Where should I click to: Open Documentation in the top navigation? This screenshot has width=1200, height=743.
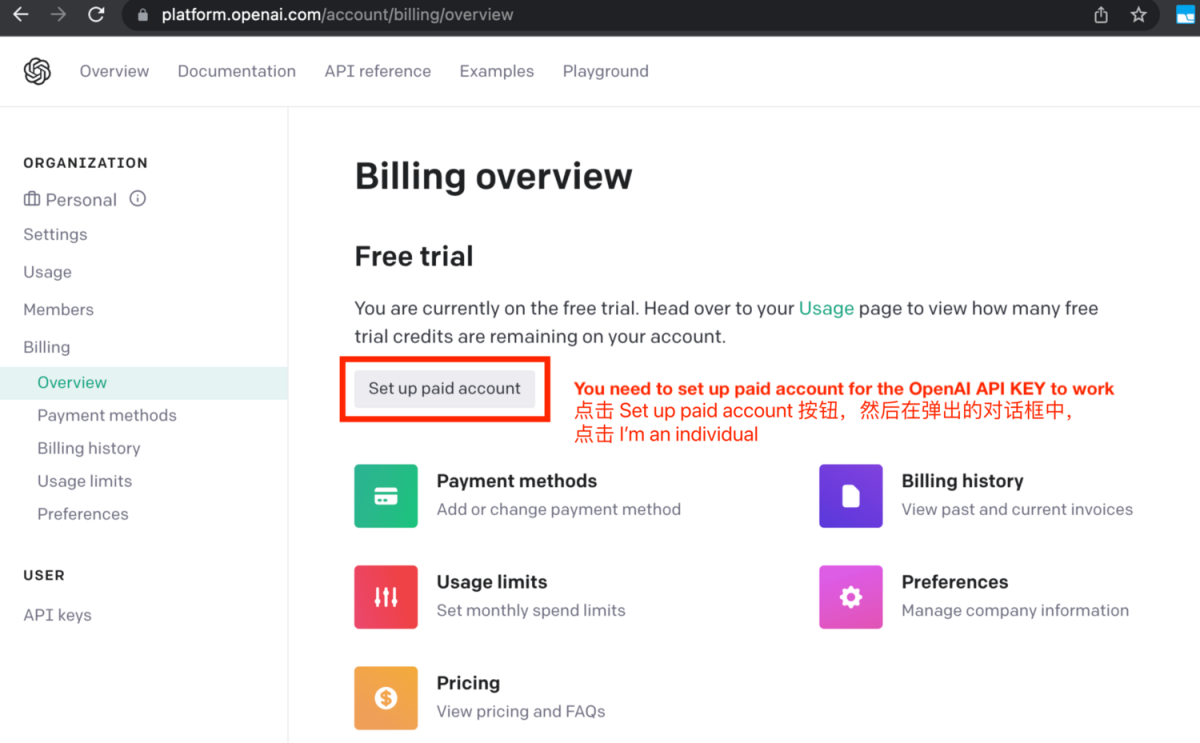pos(237,71)
